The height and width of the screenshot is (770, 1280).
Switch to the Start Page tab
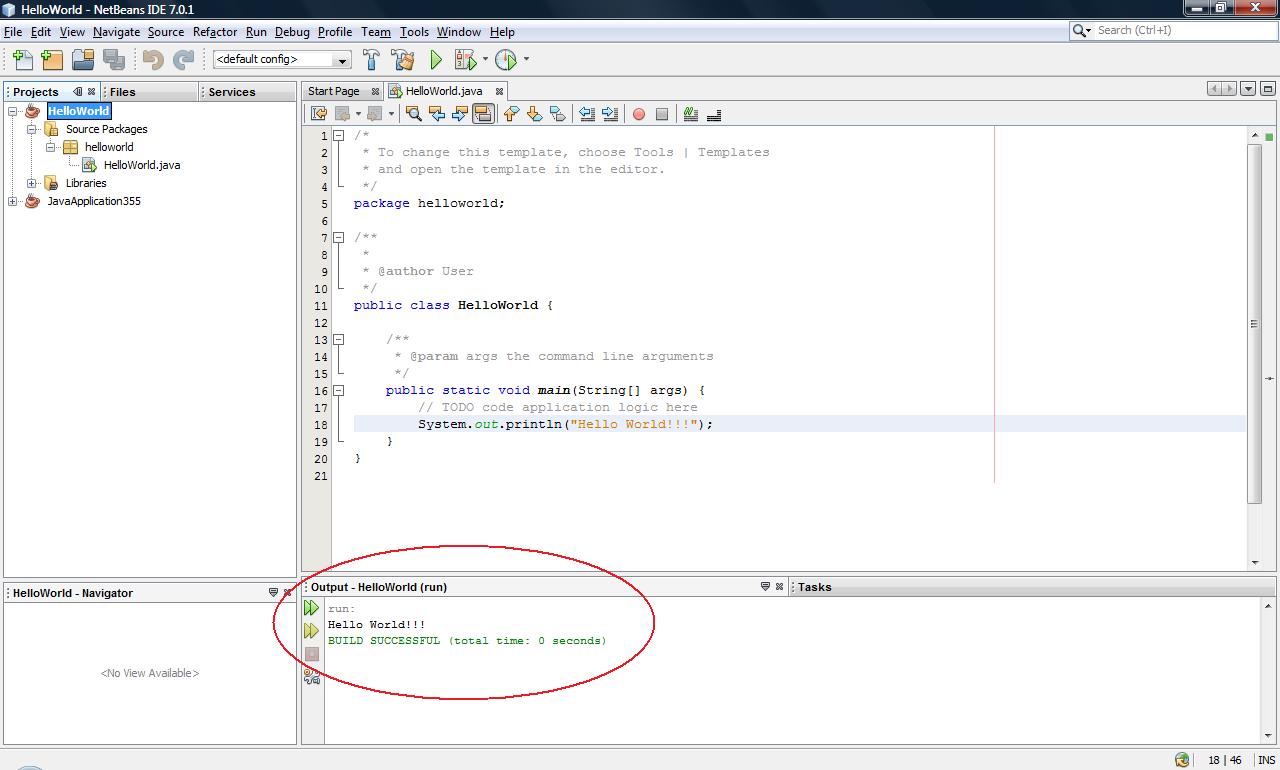333,91
